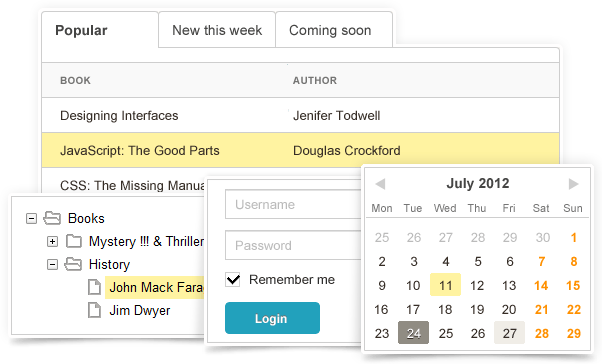Click the Mystery & Thriller folder icon

[74, 242]
